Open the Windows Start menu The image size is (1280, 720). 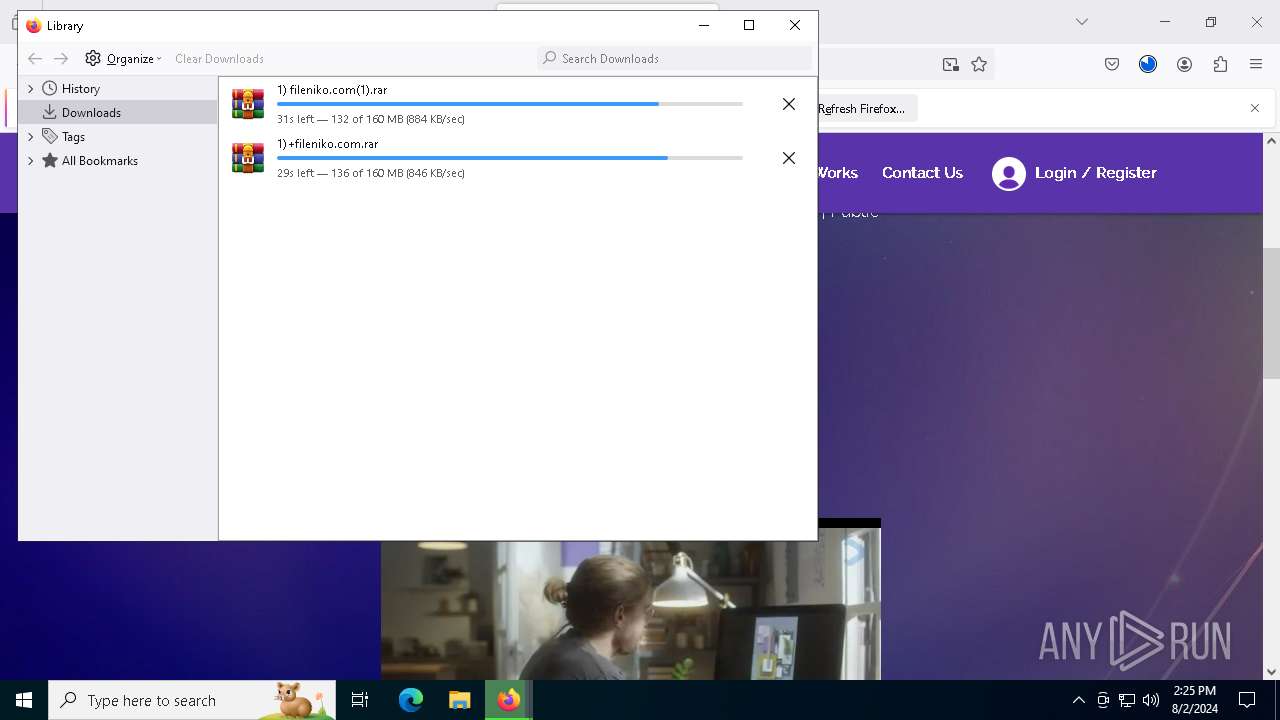(x=24, y=700)
